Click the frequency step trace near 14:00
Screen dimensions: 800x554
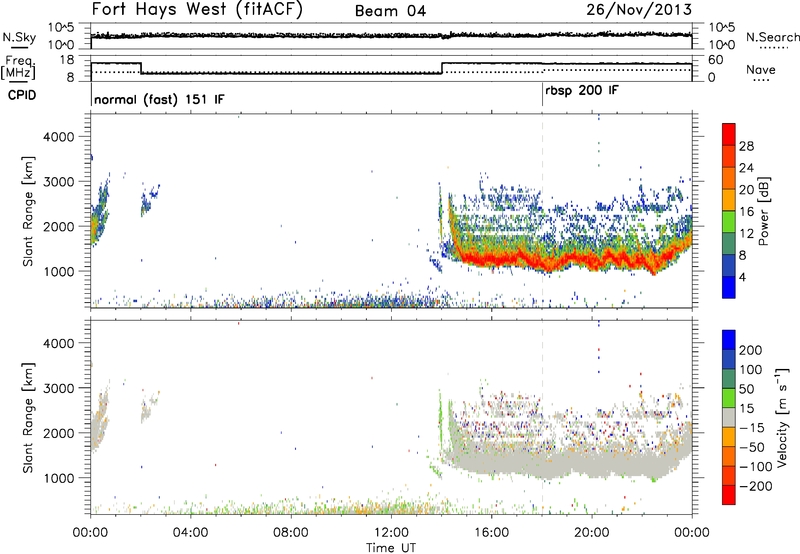click(x=442, y=68)
